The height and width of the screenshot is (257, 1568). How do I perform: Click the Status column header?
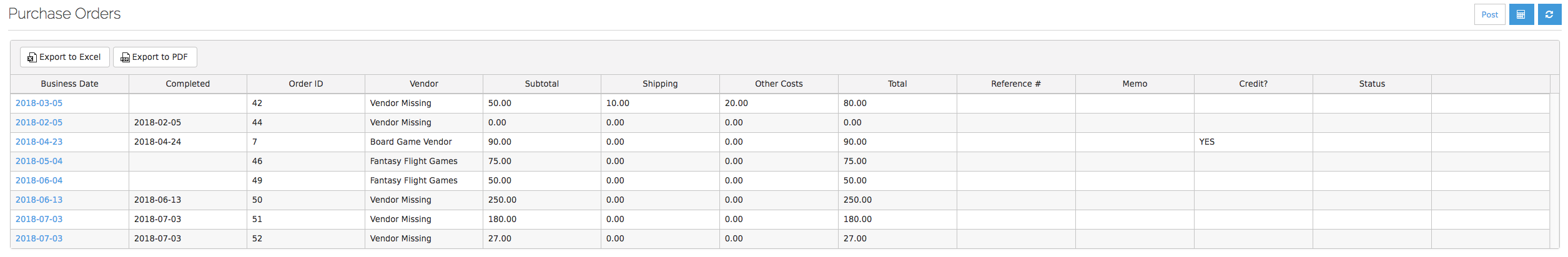point(1371,84)
